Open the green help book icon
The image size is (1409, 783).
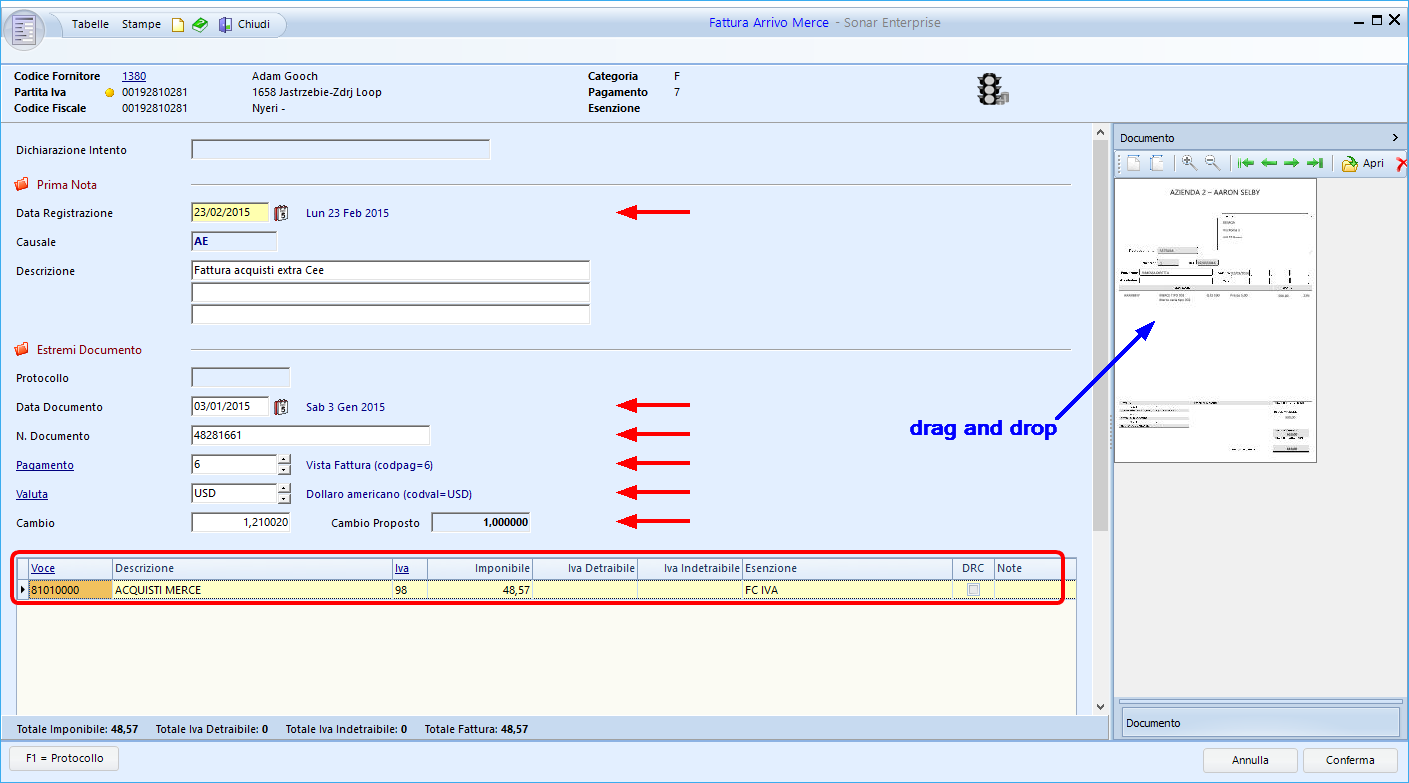tap(200, 25)
